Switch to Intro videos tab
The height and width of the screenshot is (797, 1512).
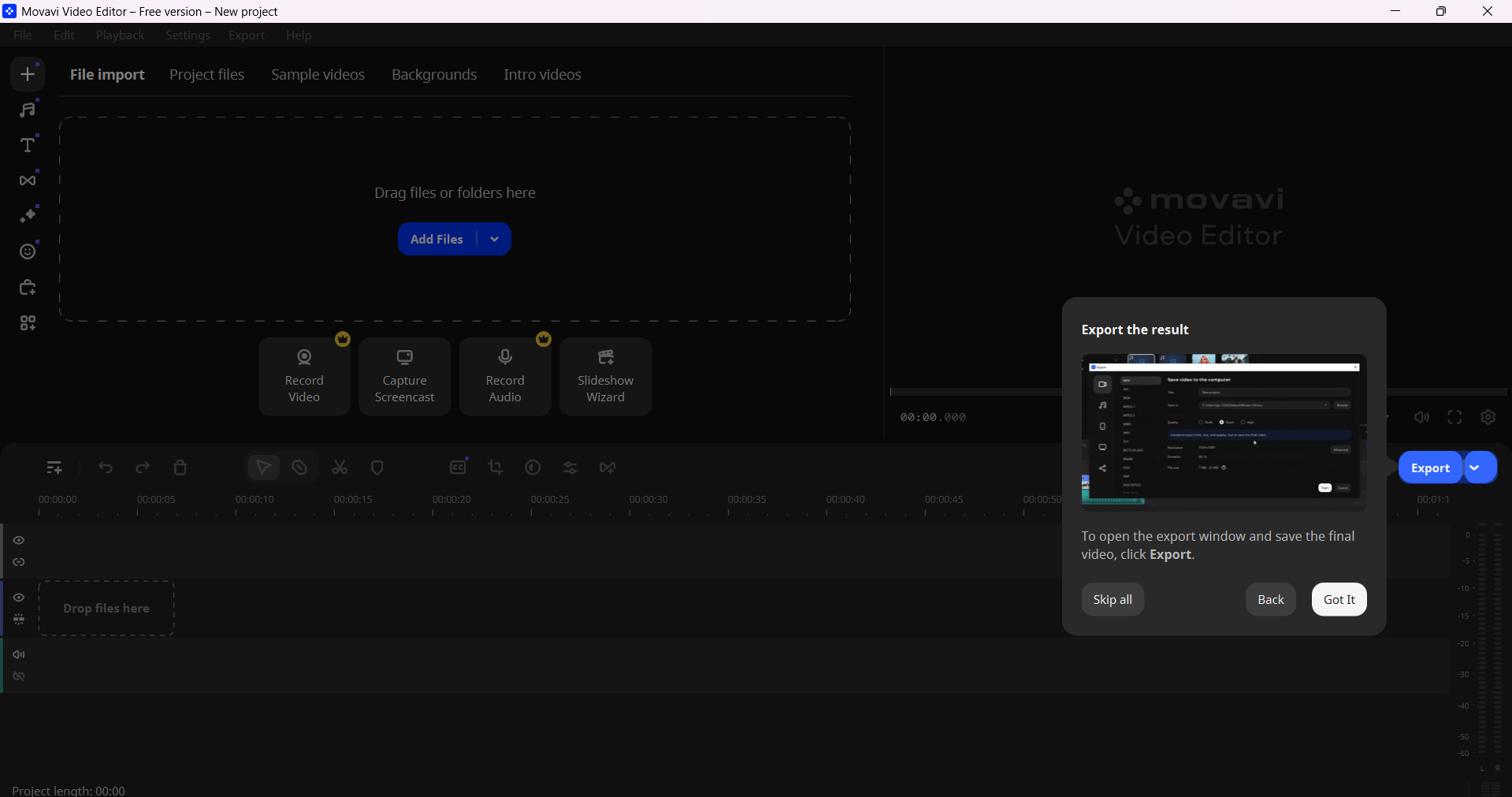click(542, 75)
